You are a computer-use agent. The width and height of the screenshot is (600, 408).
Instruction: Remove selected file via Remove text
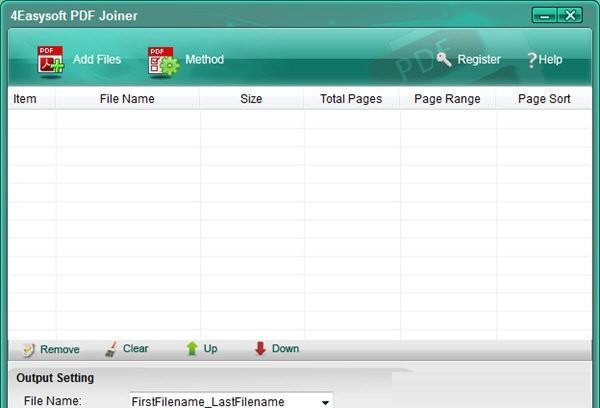coord(60,349)
